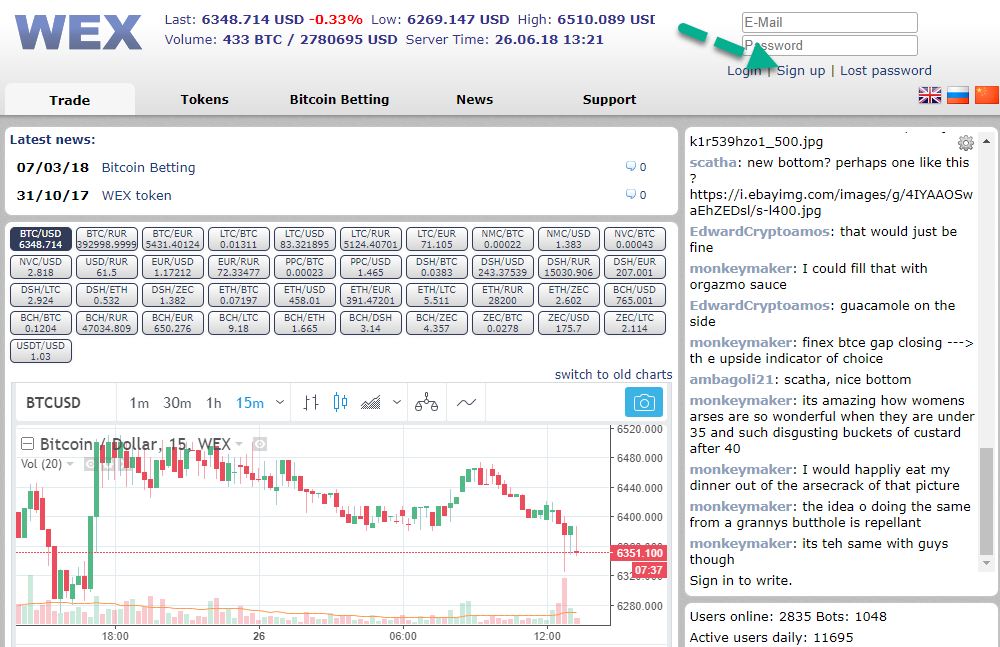Switch language with the Chinese flag
Image resolution: width=1000 pixels, height=647 pixels.
click(987, 95)
